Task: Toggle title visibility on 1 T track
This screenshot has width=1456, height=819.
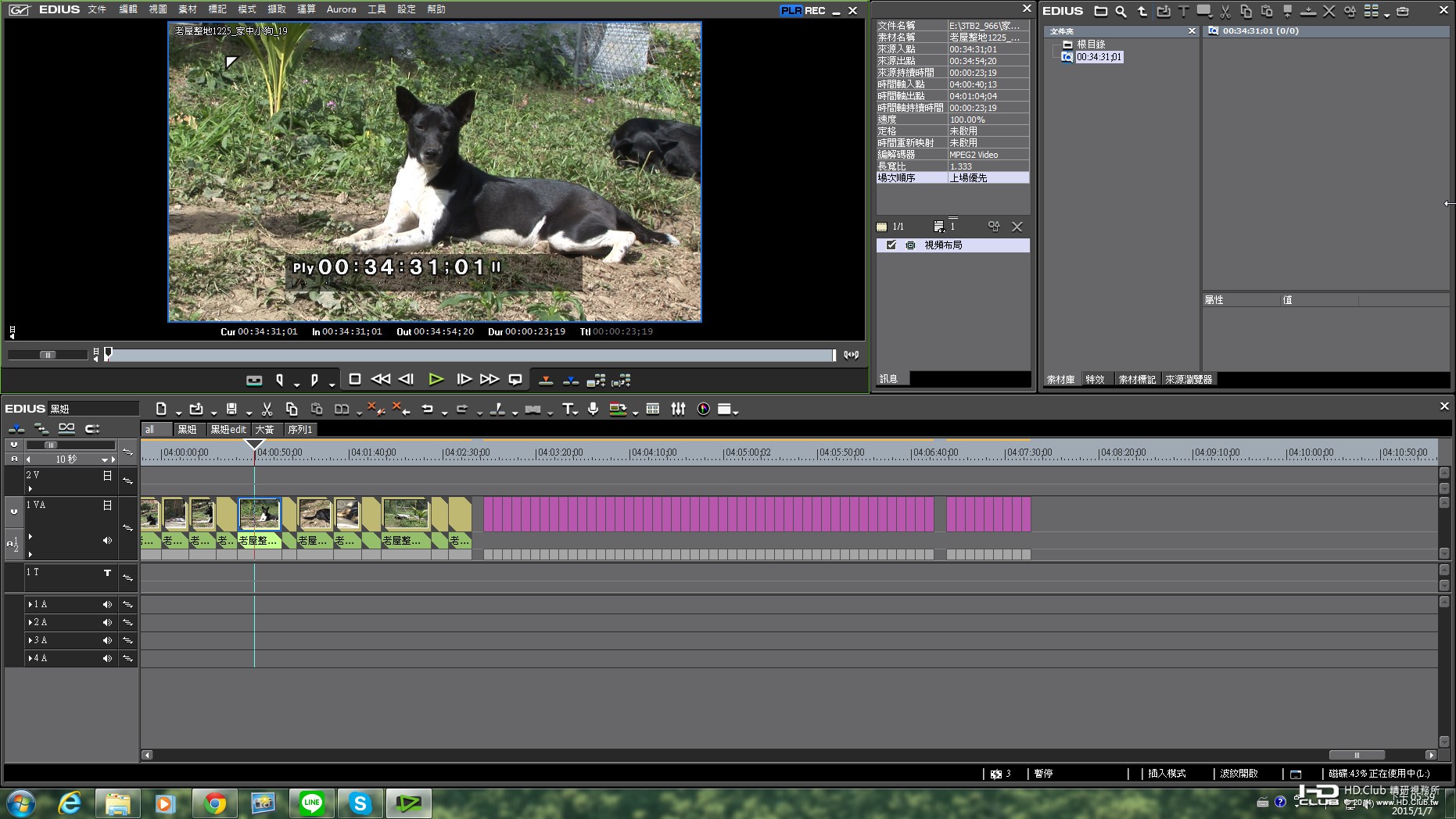Action: tap(107, 573)
